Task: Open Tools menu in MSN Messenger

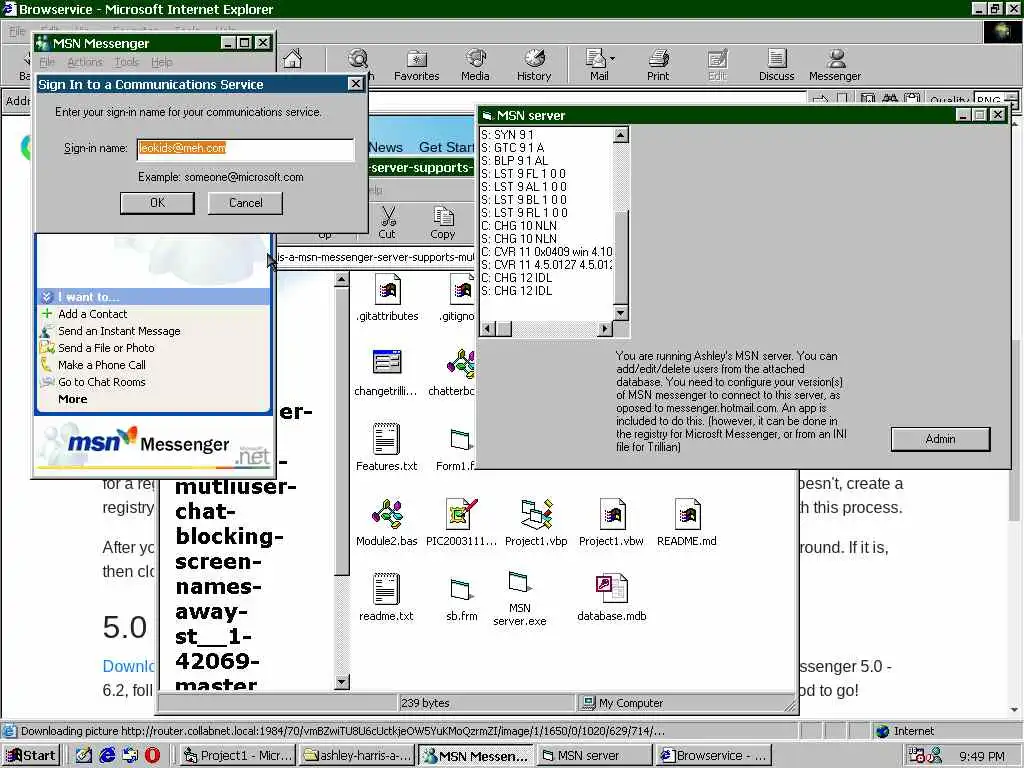Action: click(127, 62)
